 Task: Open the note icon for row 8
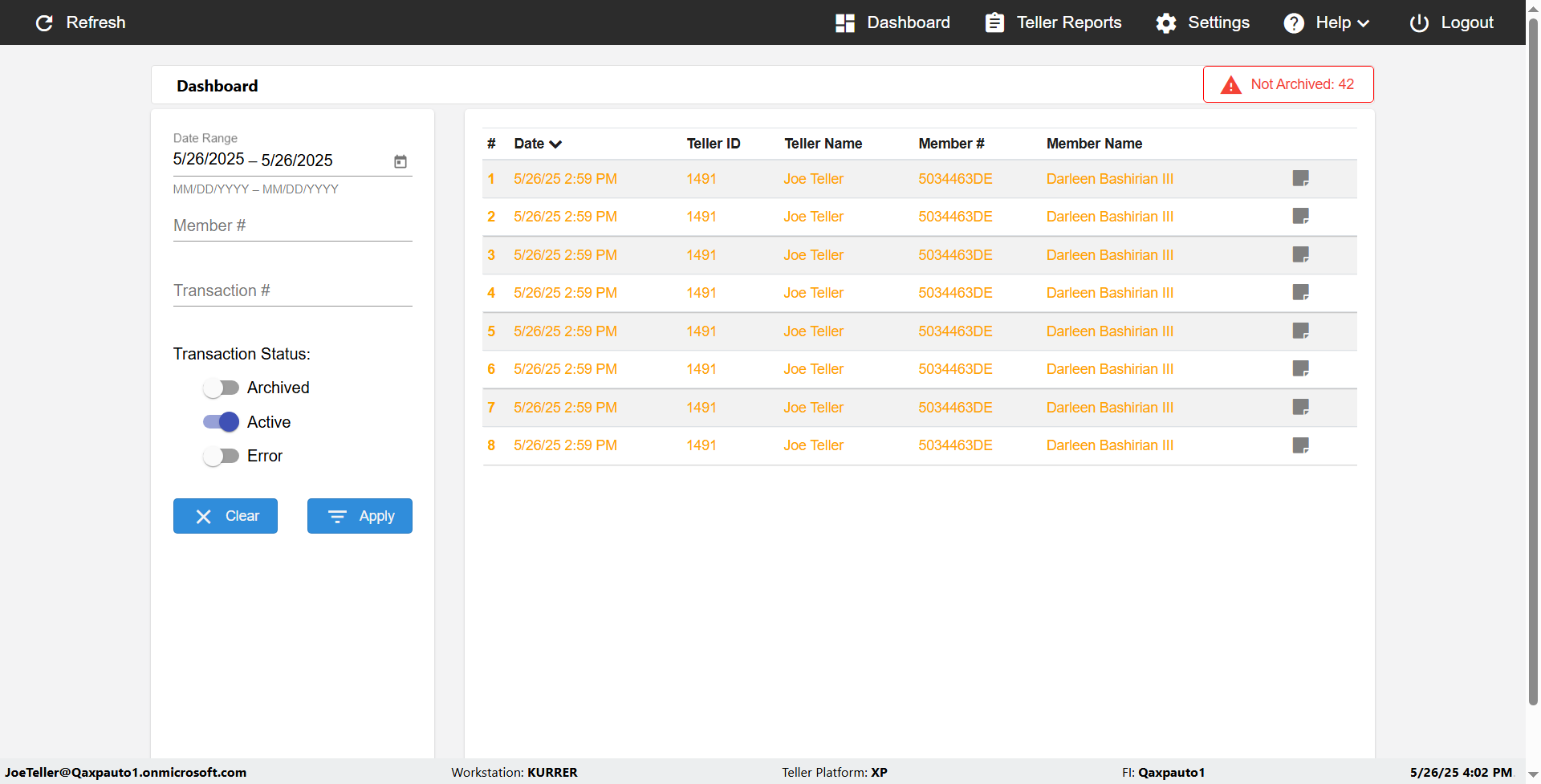[1300, 445]
